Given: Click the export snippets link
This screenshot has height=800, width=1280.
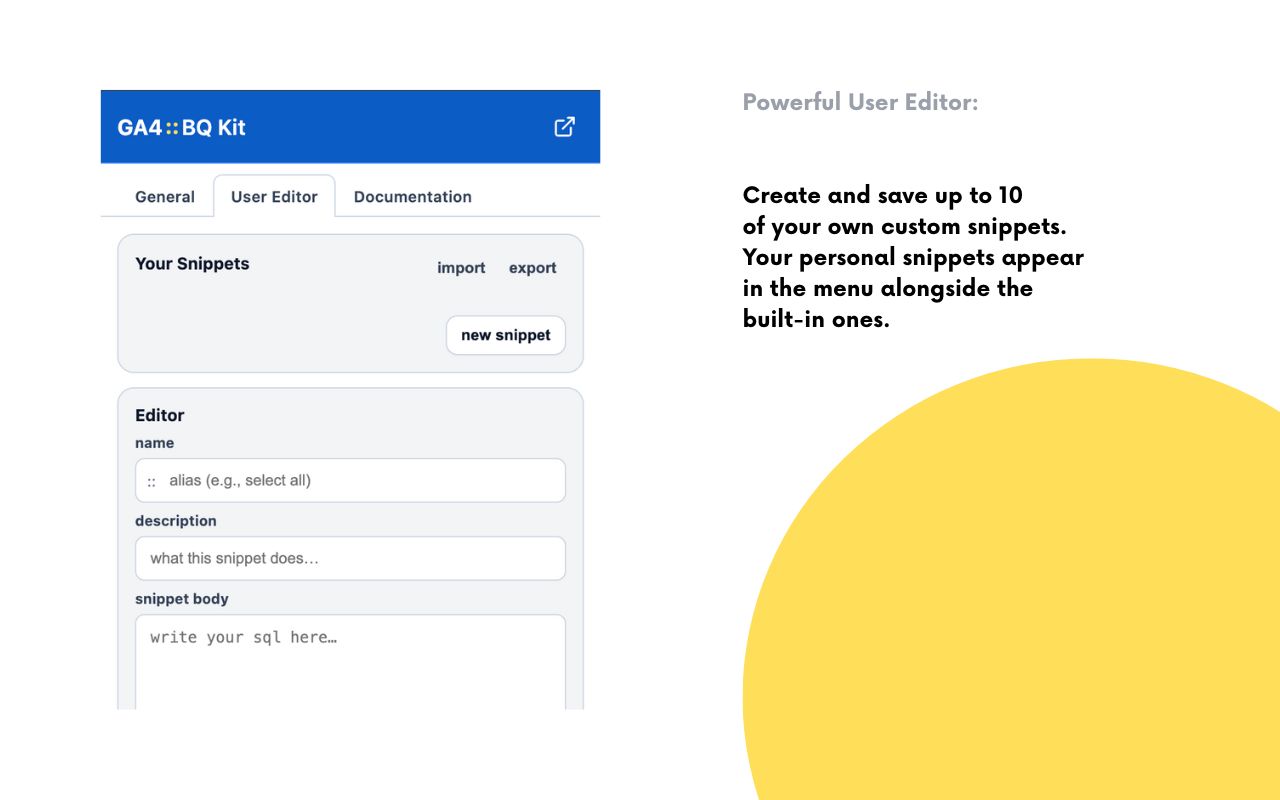Looking at the screenshot, I should tap(533, 268).
